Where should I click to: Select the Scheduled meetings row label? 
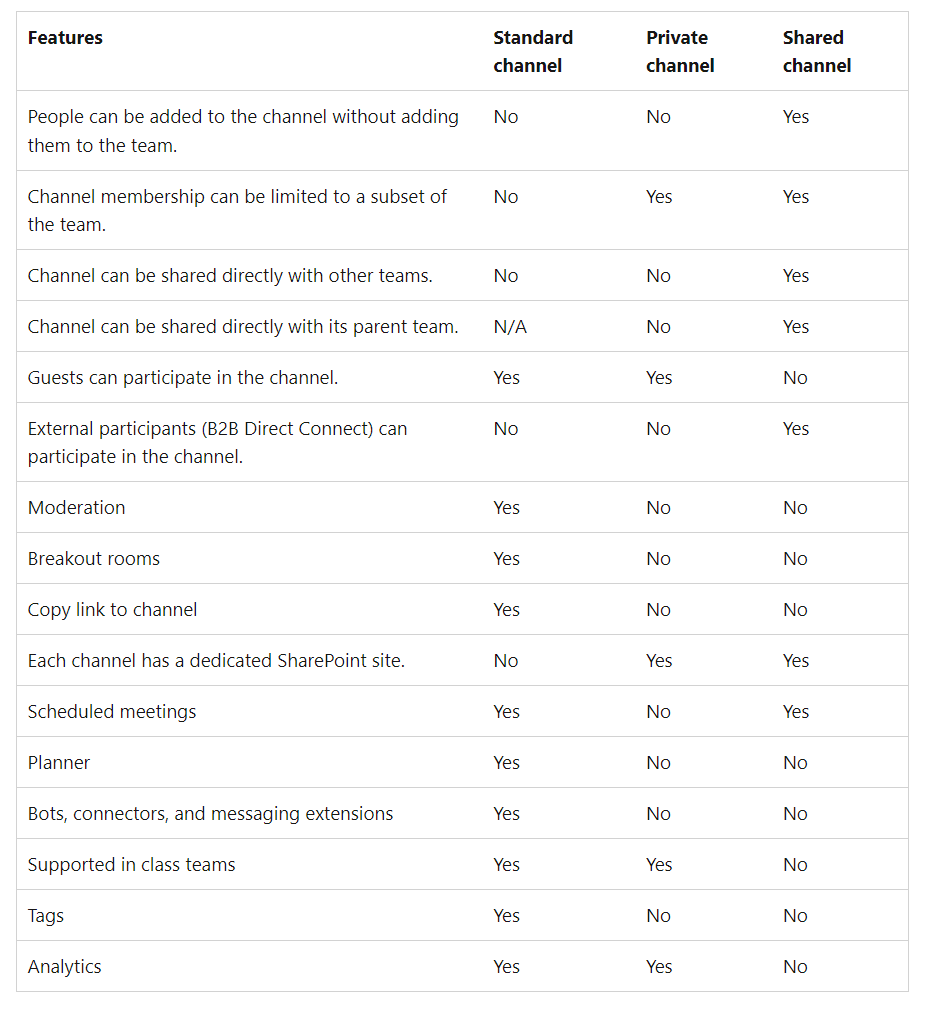coord(112,712)
